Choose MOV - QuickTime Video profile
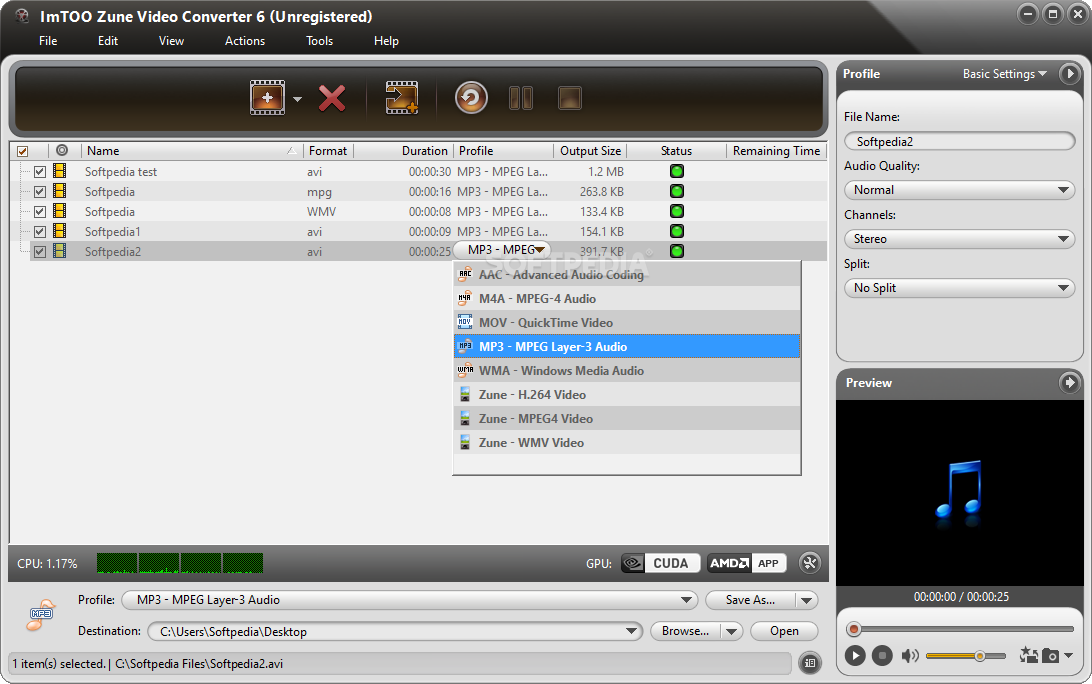This screenshot has height=684, width=1092. (627, 322)
